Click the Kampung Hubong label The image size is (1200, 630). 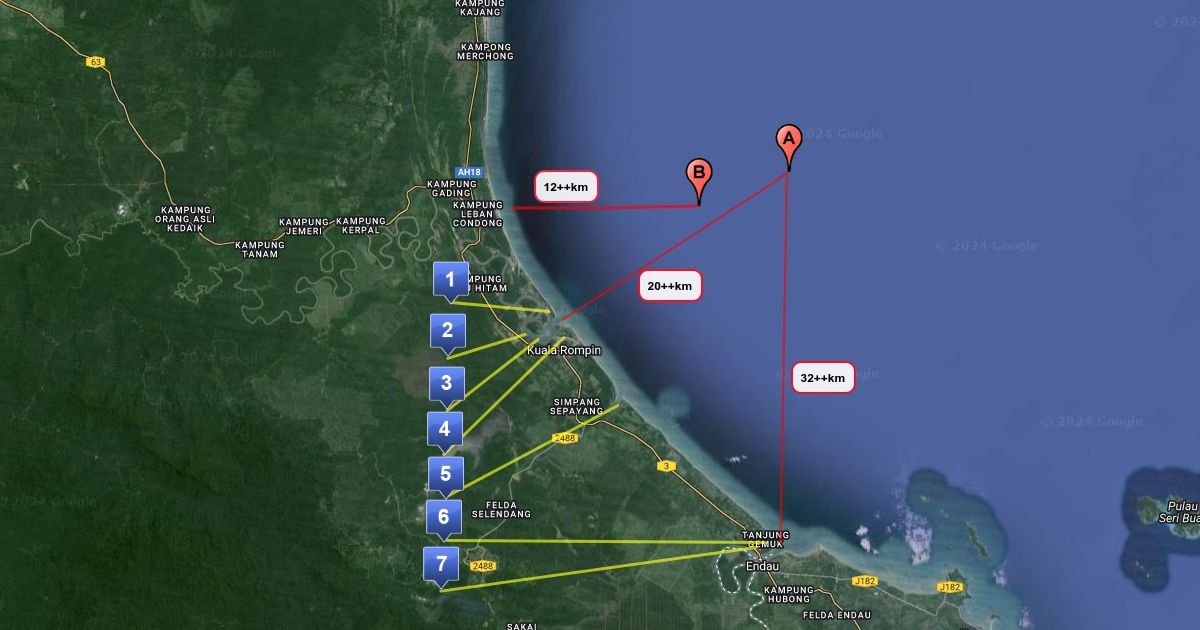click(x=789, y=595)
